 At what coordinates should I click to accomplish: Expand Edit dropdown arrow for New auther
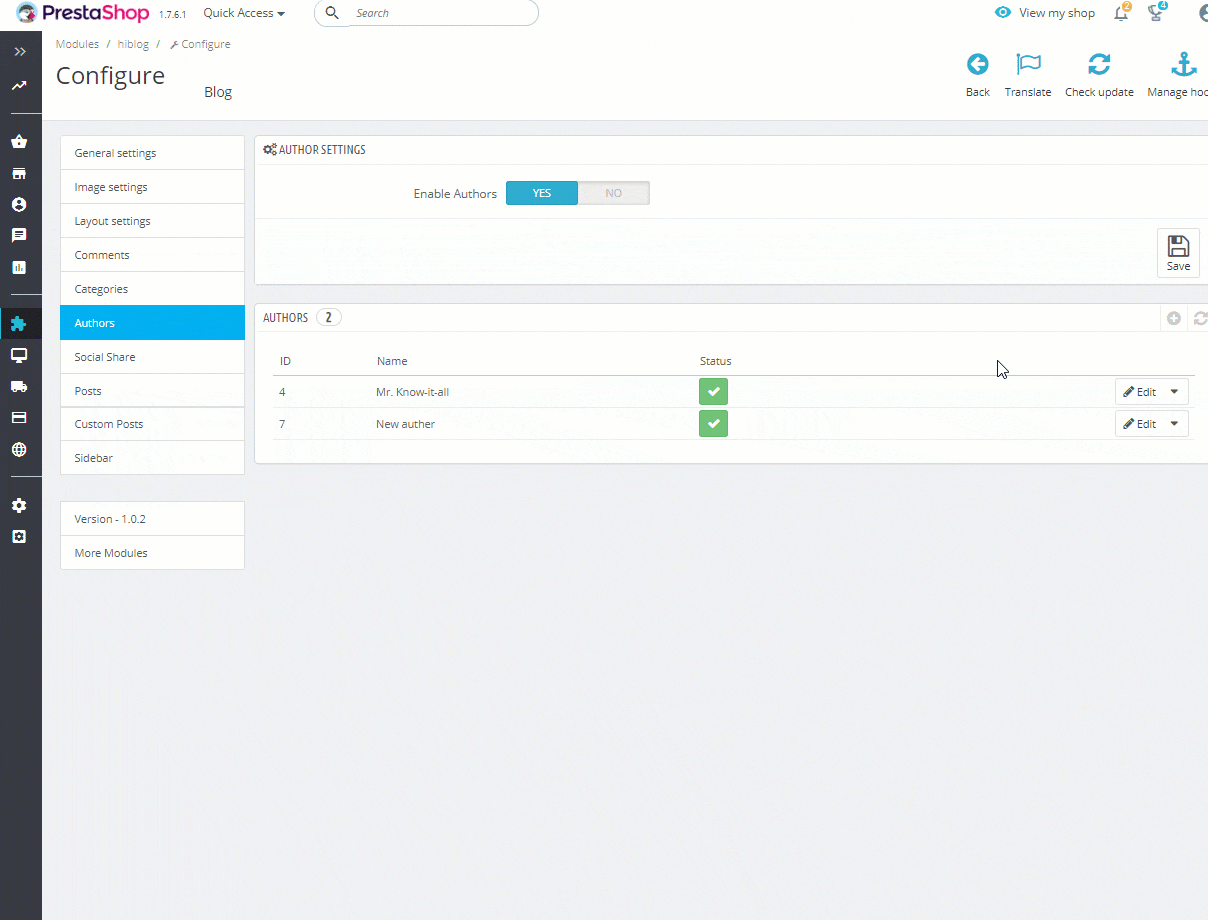[1174, 424]
